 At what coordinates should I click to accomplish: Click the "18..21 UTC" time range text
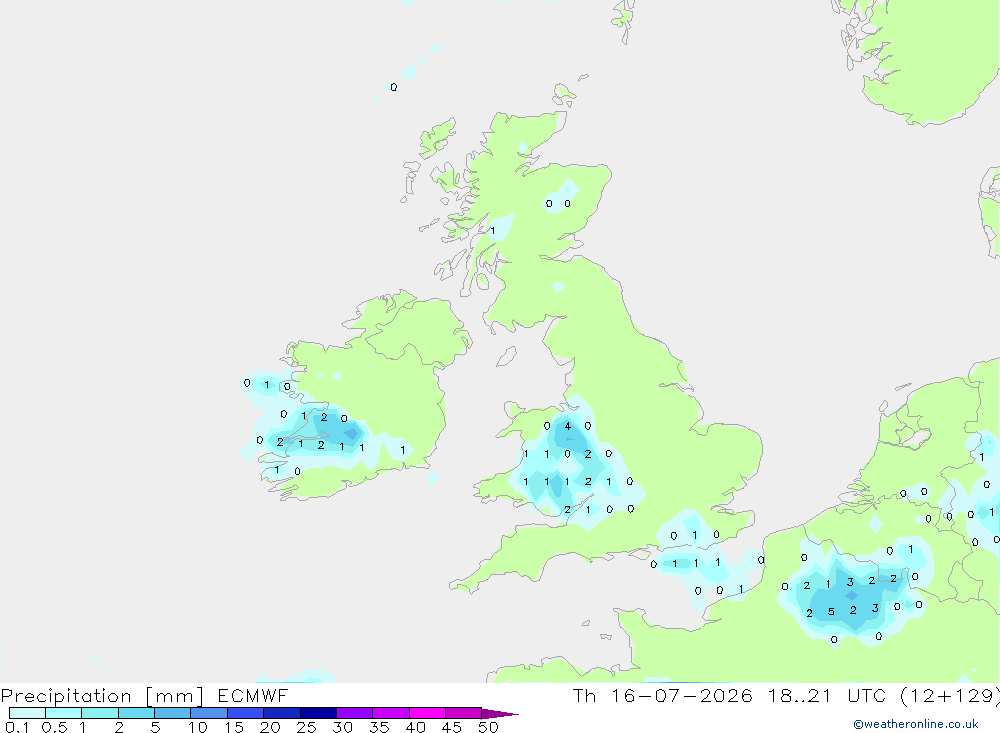(x=827, y=695)
